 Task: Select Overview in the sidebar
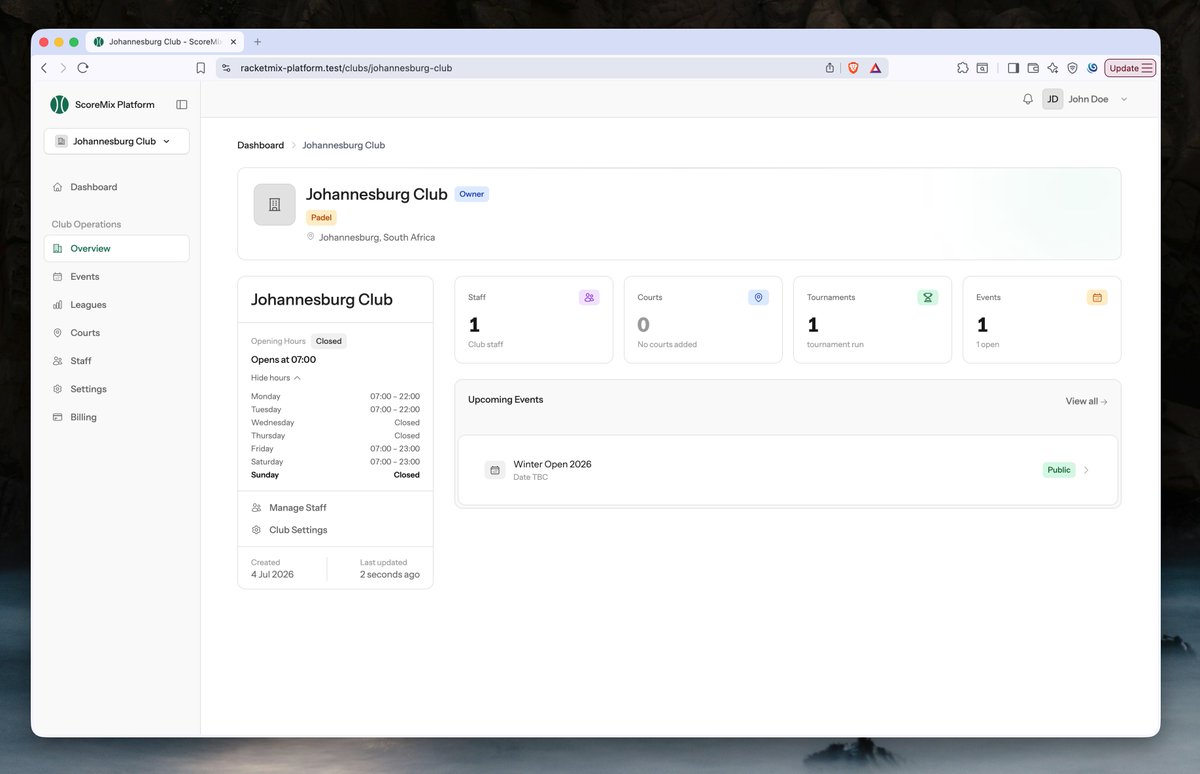116,248
